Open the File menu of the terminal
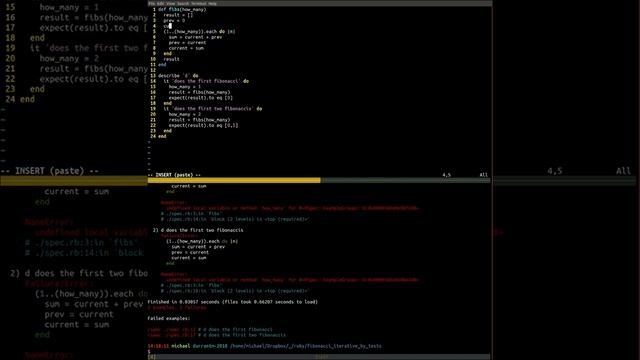 (x=151, y=3)
